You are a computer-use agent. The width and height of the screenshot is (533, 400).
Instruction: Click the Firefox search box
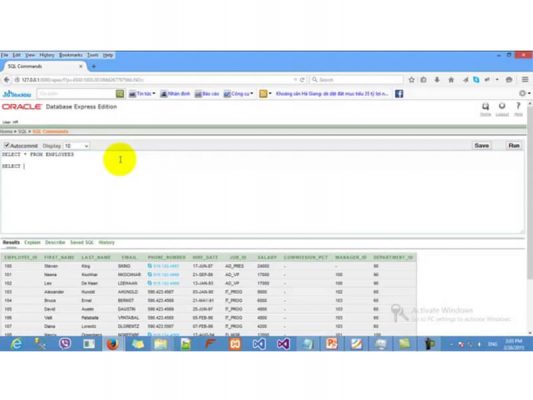[x=357, y=80]
